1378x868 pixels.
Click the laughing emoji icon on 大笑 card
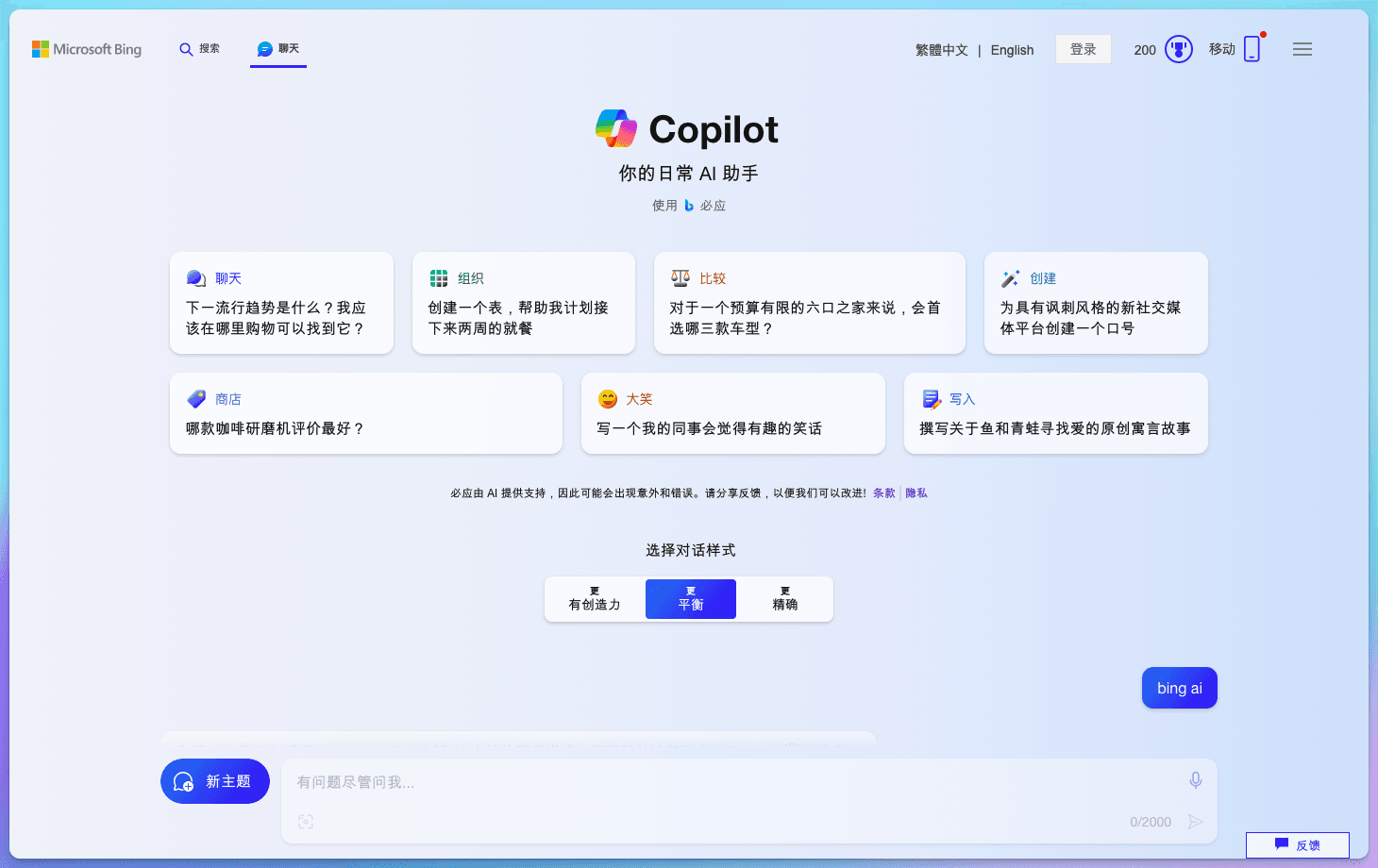click(x=608, y=399)
